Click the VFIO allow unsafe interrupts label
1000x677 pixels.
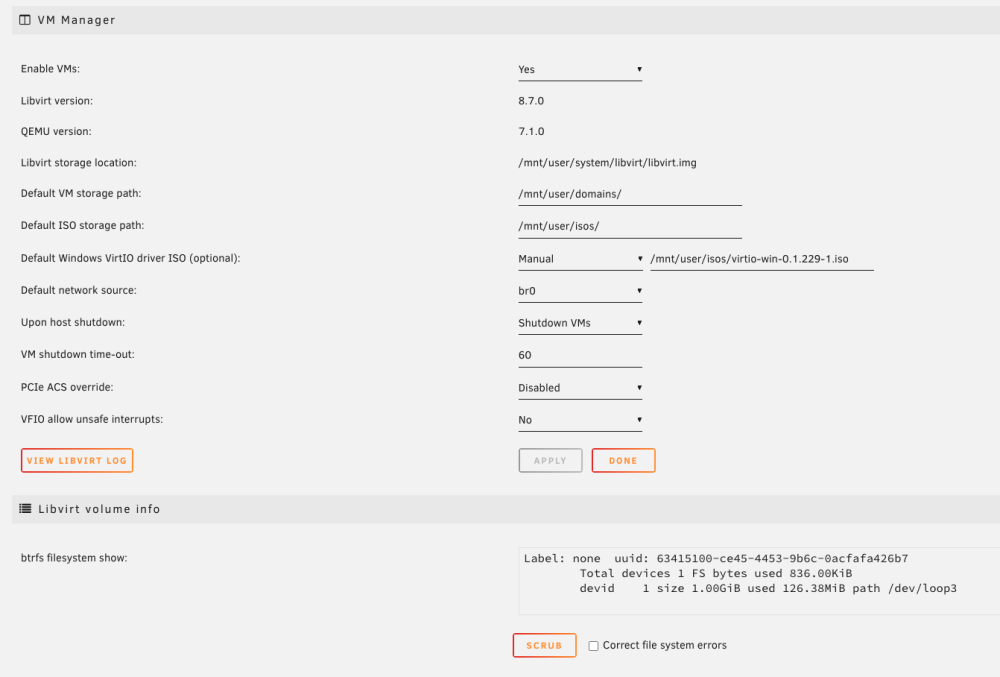[x=92, y=419]
